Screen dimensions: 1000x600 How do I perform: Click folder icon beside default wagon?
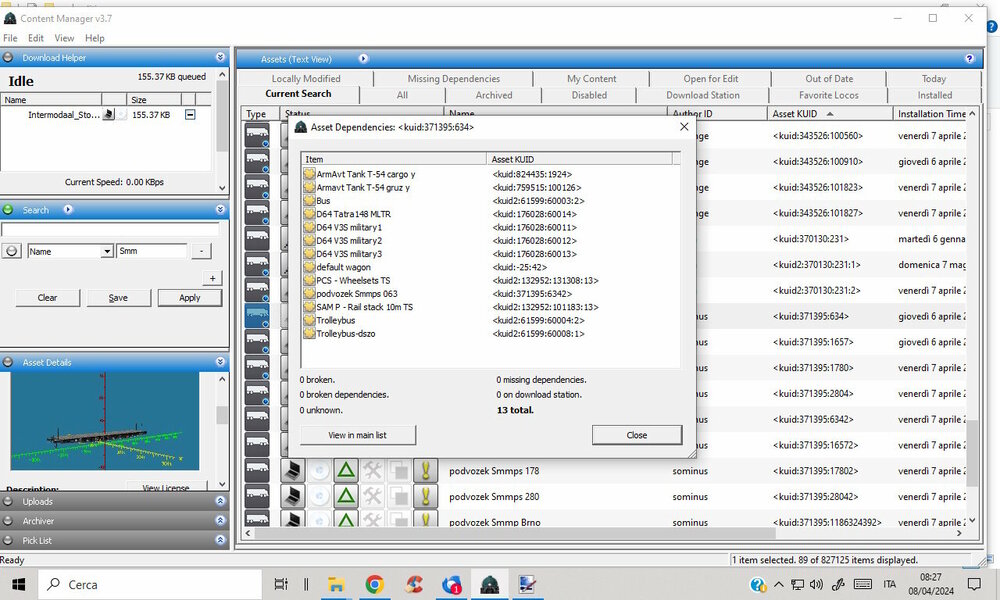[x=309, y=267]
